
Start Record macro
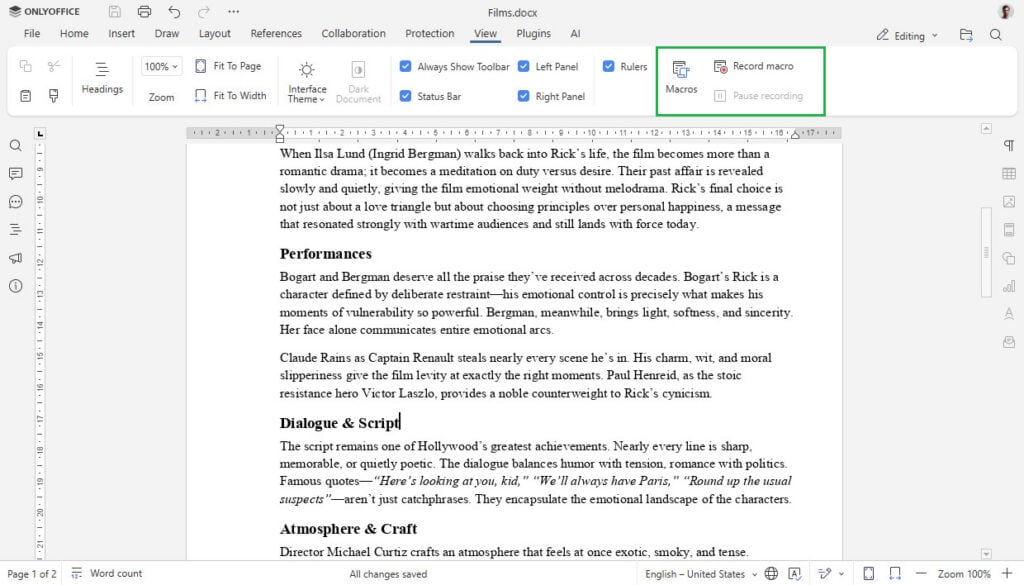[756, 65]
